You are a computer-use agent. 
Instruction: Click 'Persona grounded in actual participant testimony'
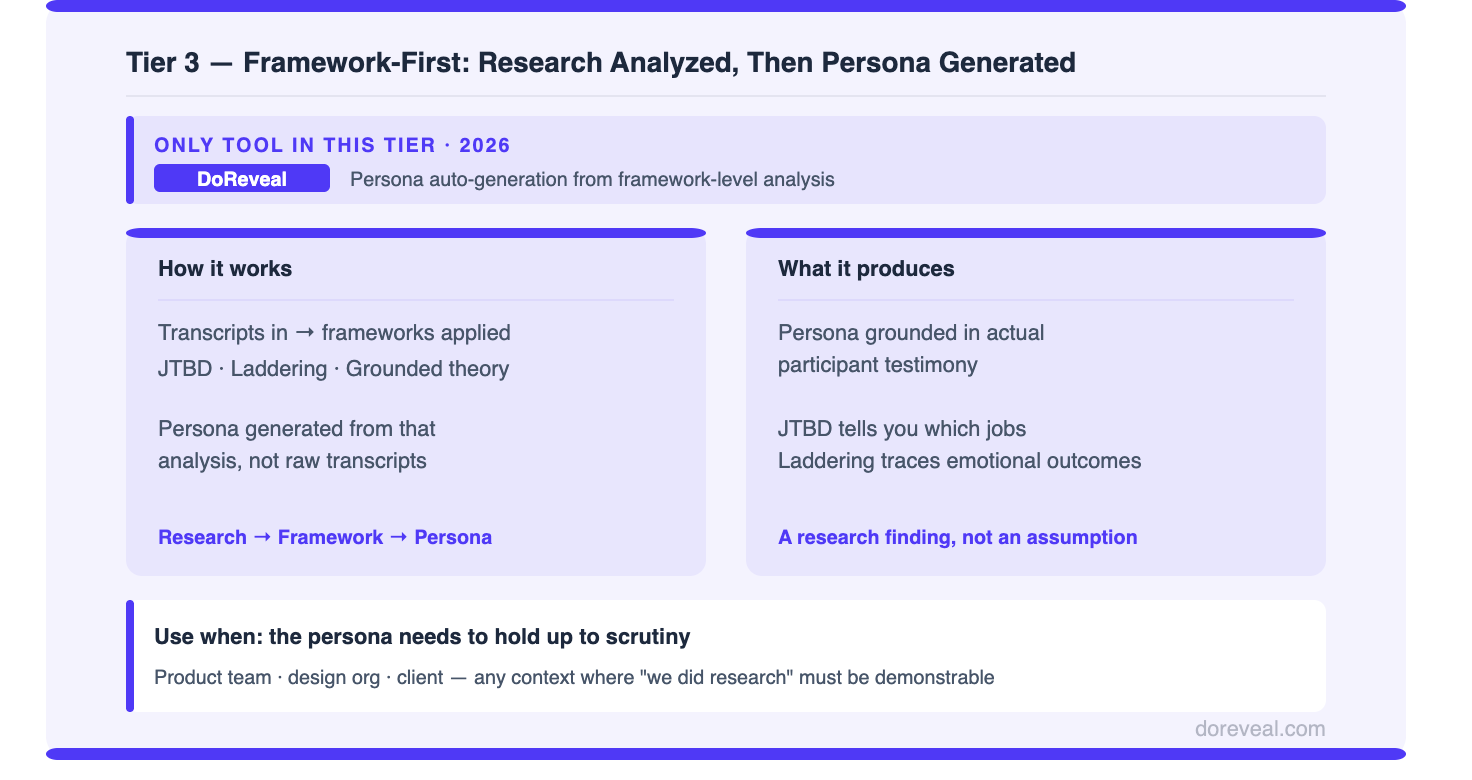[911, 349]
